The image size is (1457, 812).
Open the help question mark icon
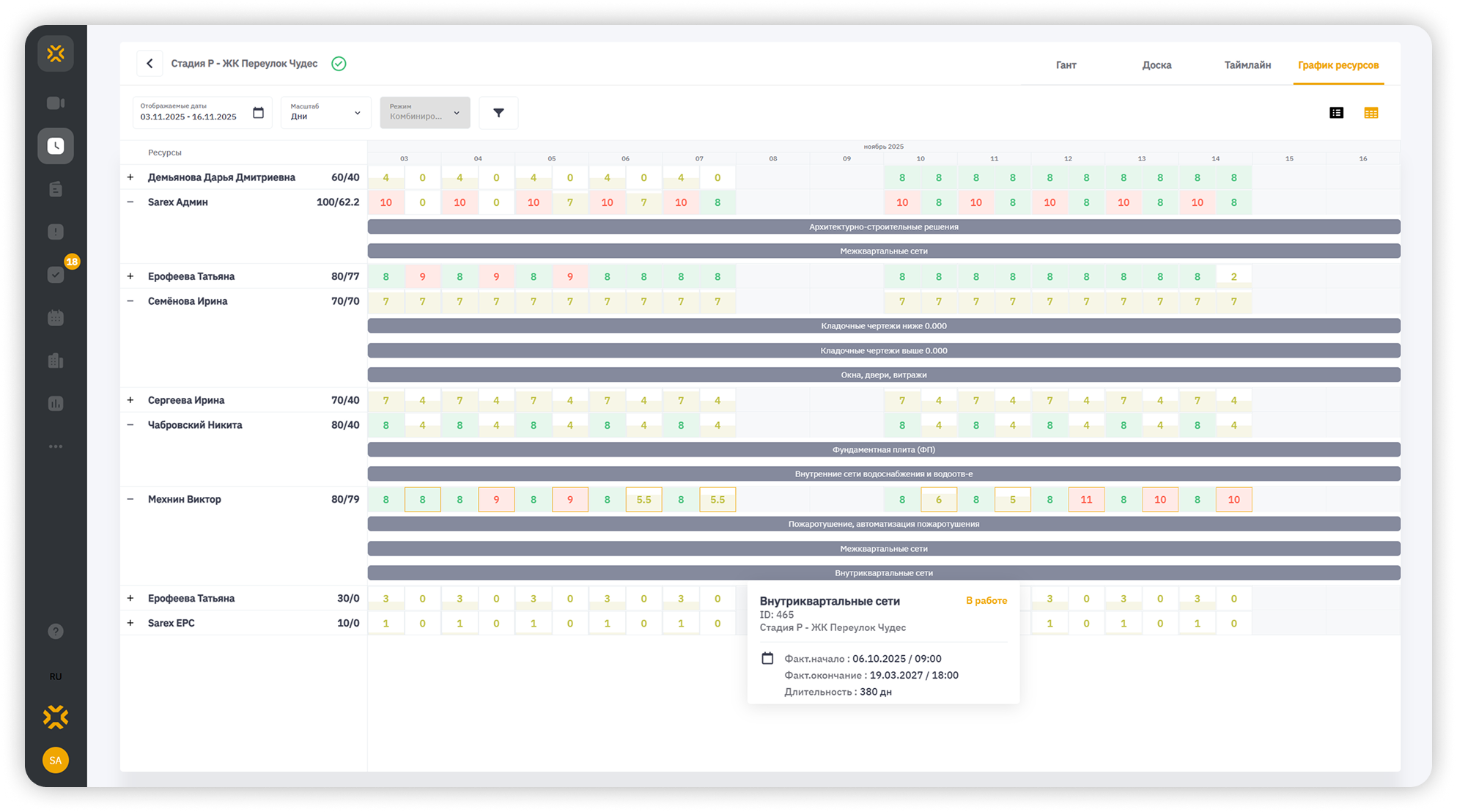click(56, 632)
